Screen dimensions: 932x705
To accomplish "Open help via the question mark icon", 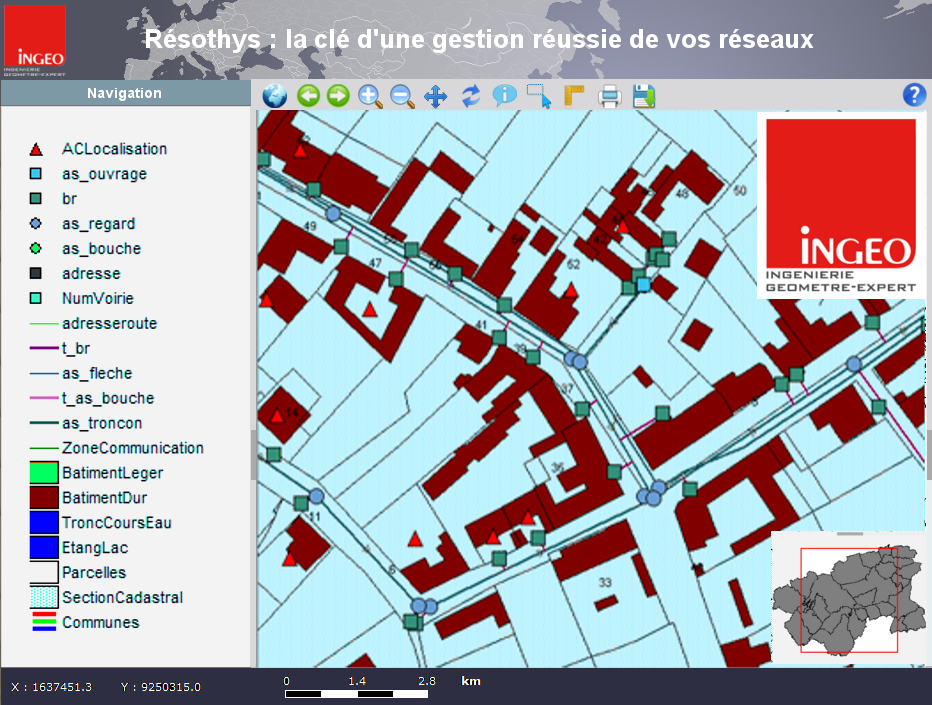I will point(913,95).
